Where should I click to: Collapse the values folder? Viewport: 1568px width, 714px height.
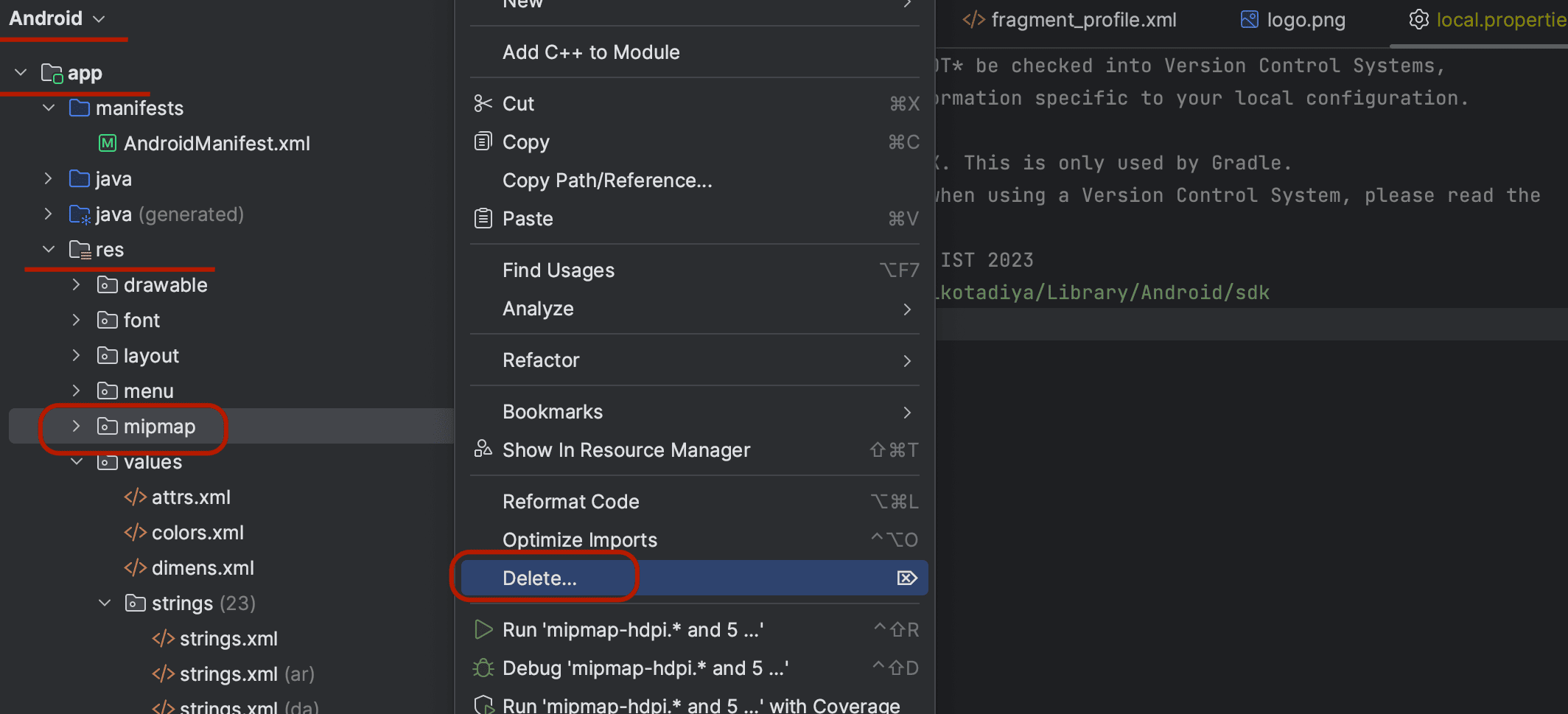(76, 462)
